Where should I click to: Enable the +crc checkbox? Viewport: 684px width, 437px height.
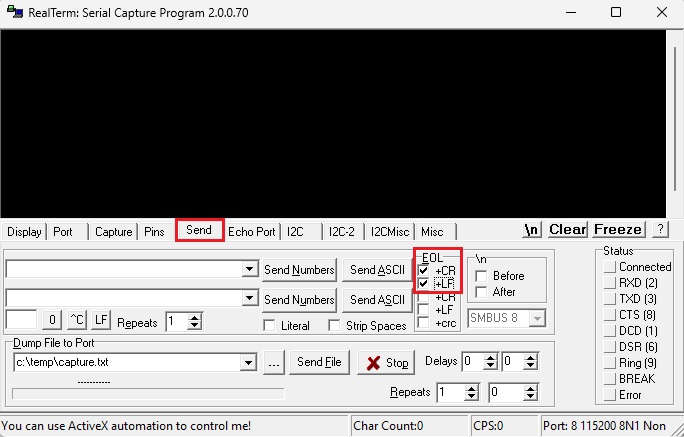(x=423, y=323)
